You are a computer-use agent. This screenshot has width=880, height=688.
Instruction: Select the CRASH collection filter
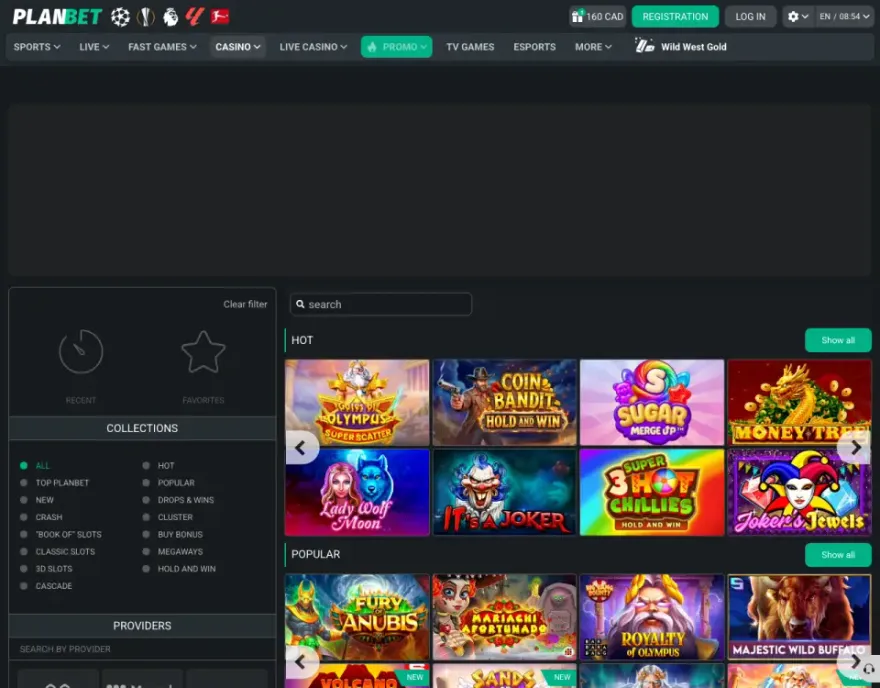(x=41, y=517)
